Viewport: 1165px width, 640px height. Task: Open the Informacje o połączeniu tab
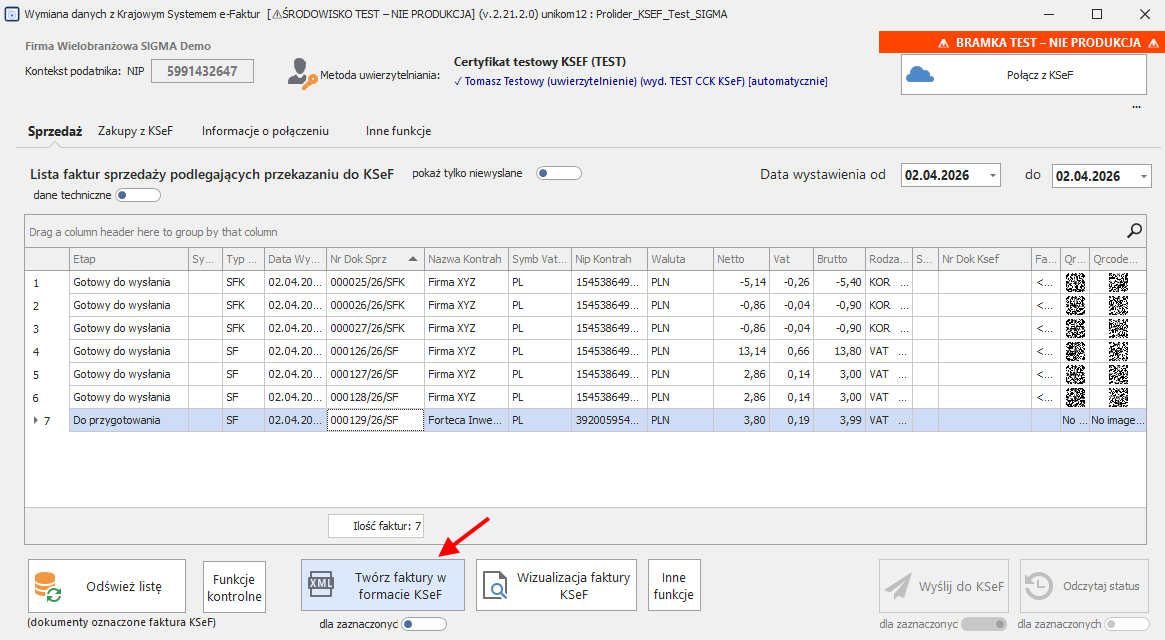pyautogui.click(x=265, y=131)
